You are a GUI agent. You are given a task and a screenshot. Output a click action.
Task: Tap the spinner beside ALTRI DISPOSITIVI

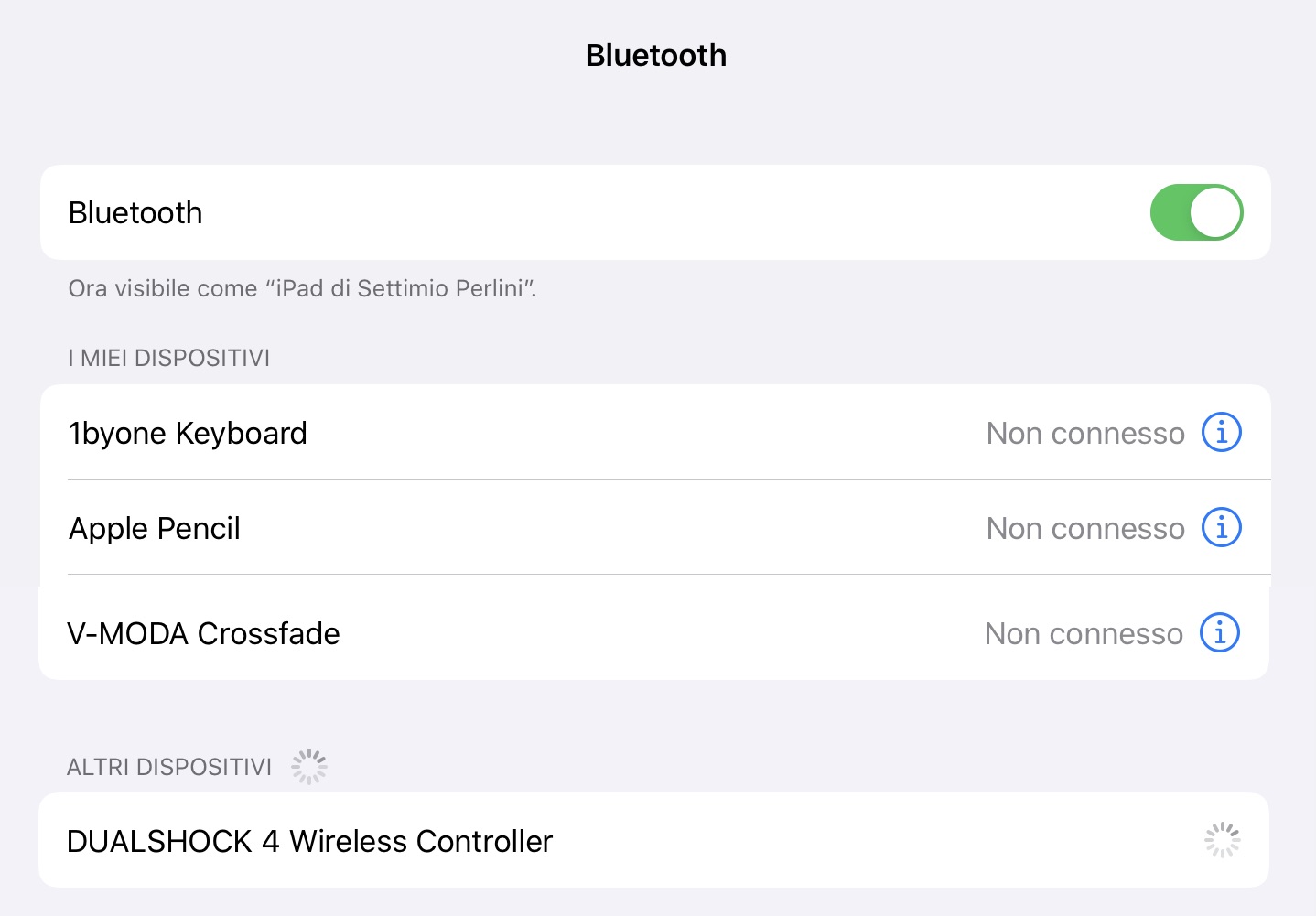click(x=308, y=766)
